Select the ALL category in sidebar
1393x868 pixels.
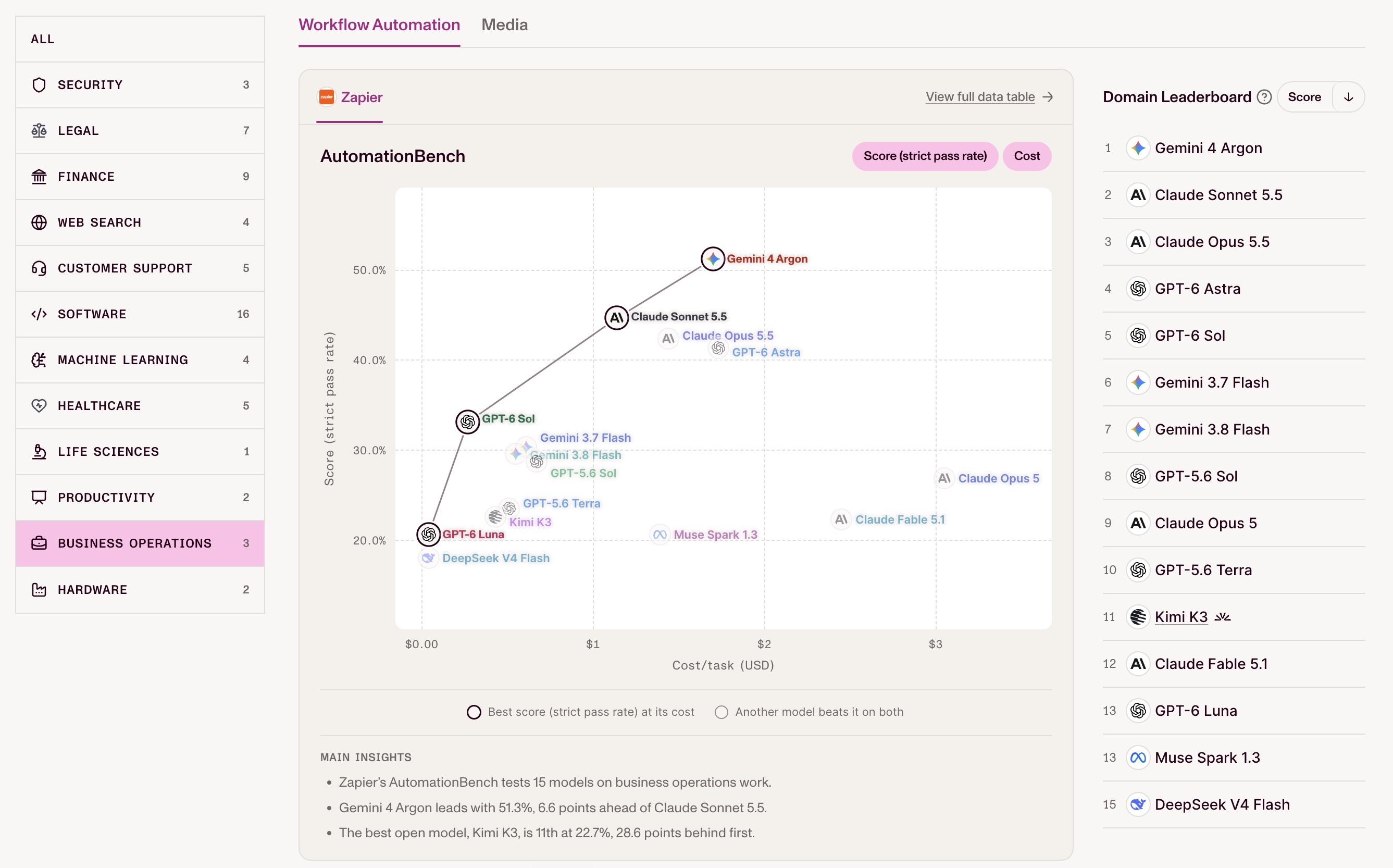click(140, 39)
